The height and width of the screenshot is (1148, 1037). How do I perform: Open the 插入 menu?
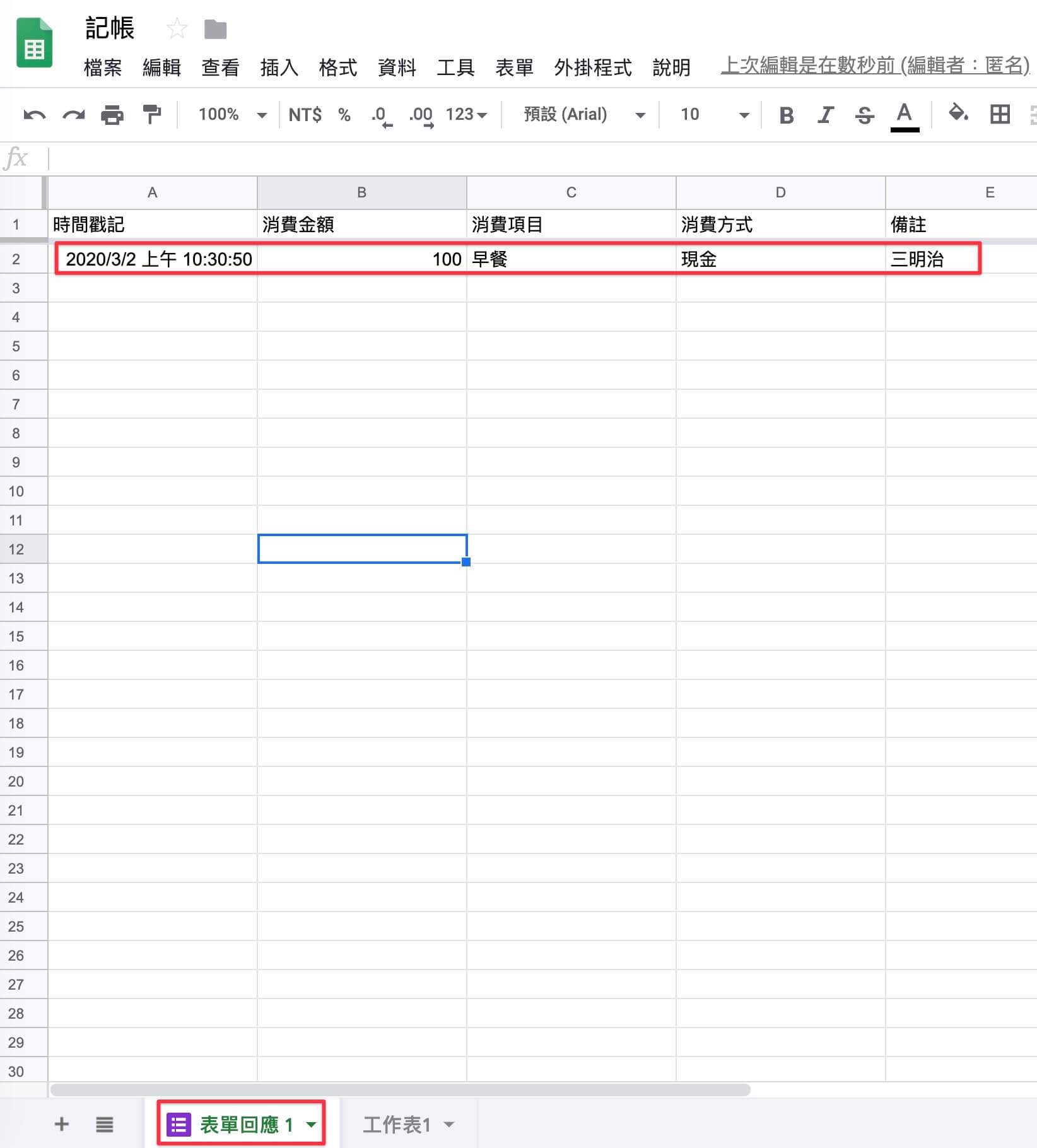pos(279,67)
